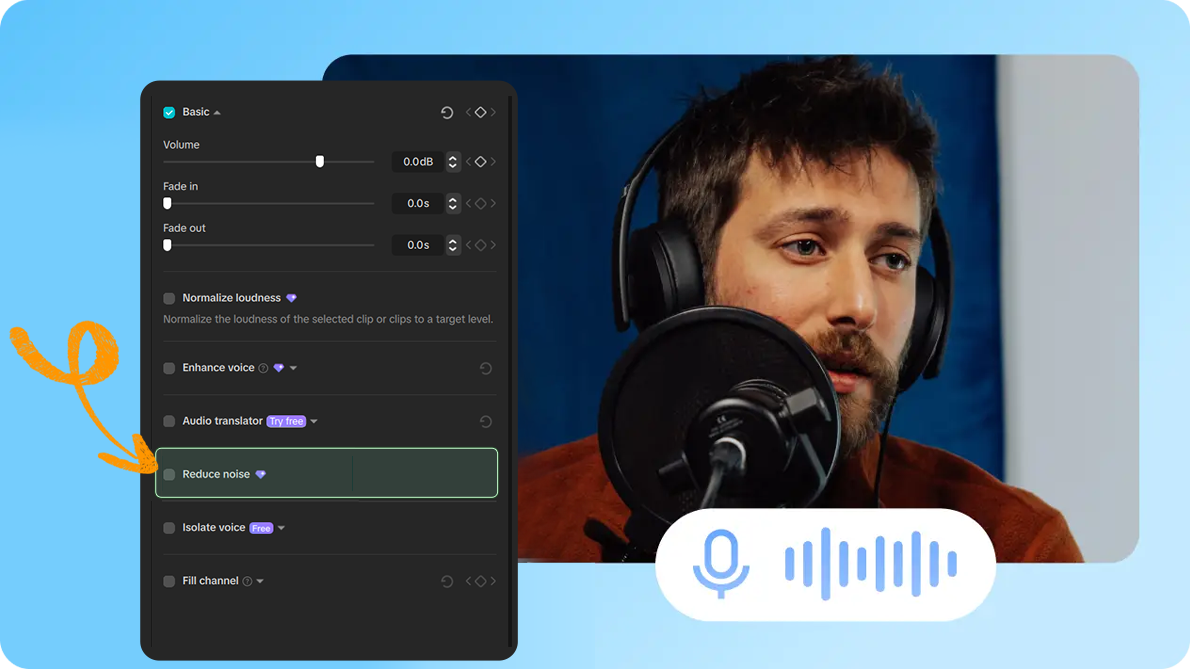Enable the Reduce noise checkbox

click(x=168, y=474)
